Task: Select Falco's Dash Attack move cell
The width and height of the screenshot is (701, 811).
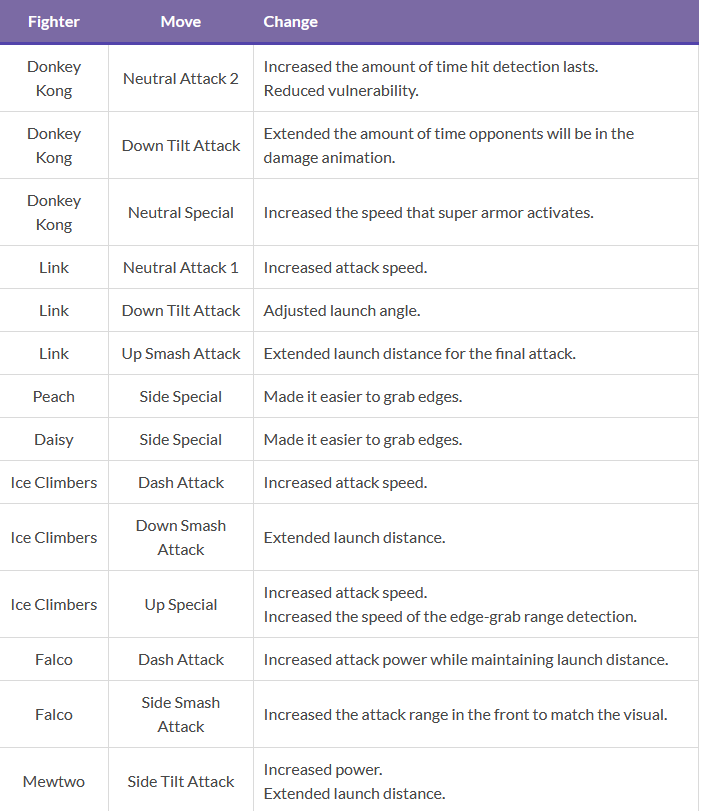Action: click(x=181, y=659)
